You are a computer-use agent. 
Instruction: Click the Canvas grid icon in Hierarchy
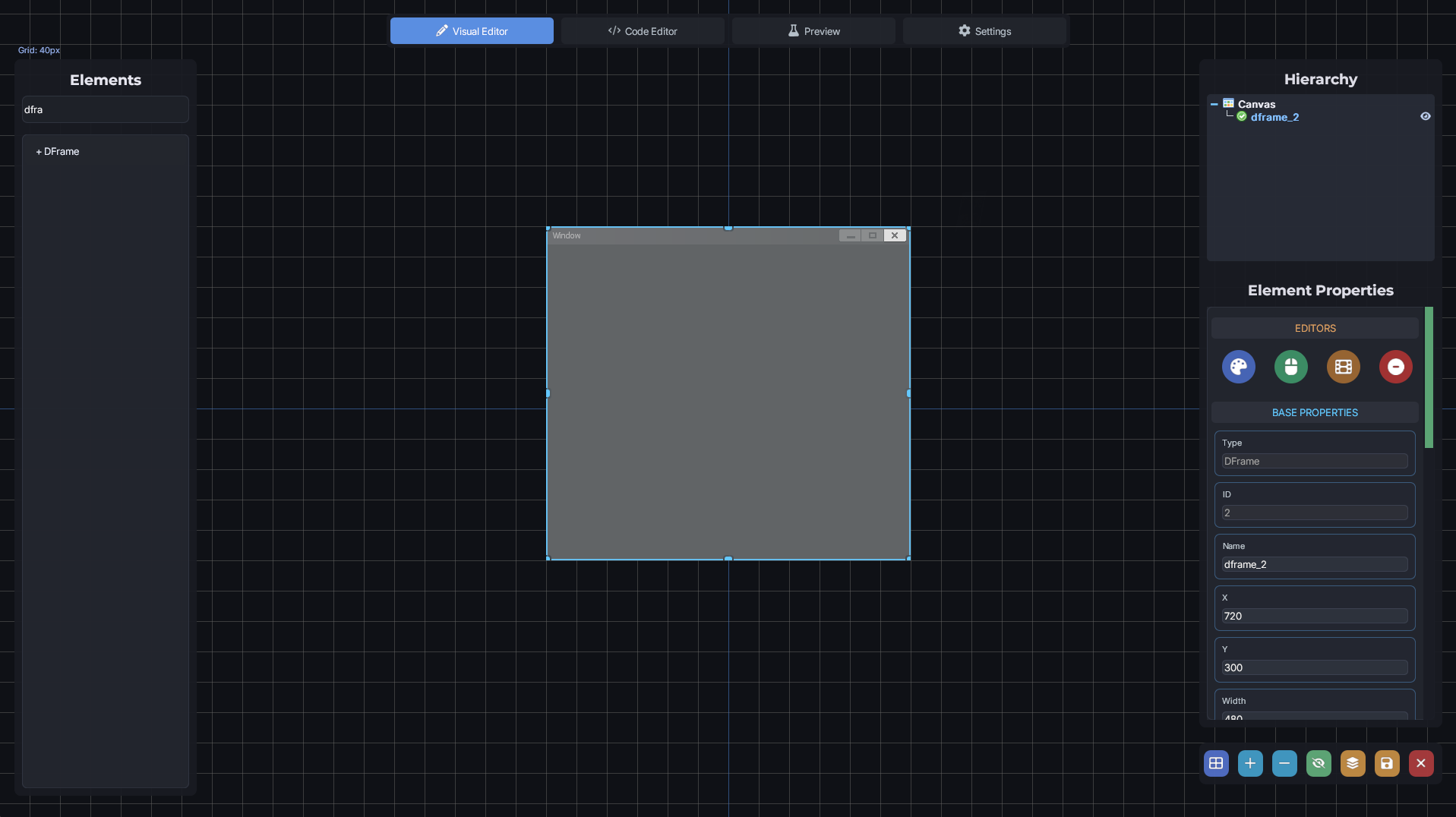(1229, 103)
